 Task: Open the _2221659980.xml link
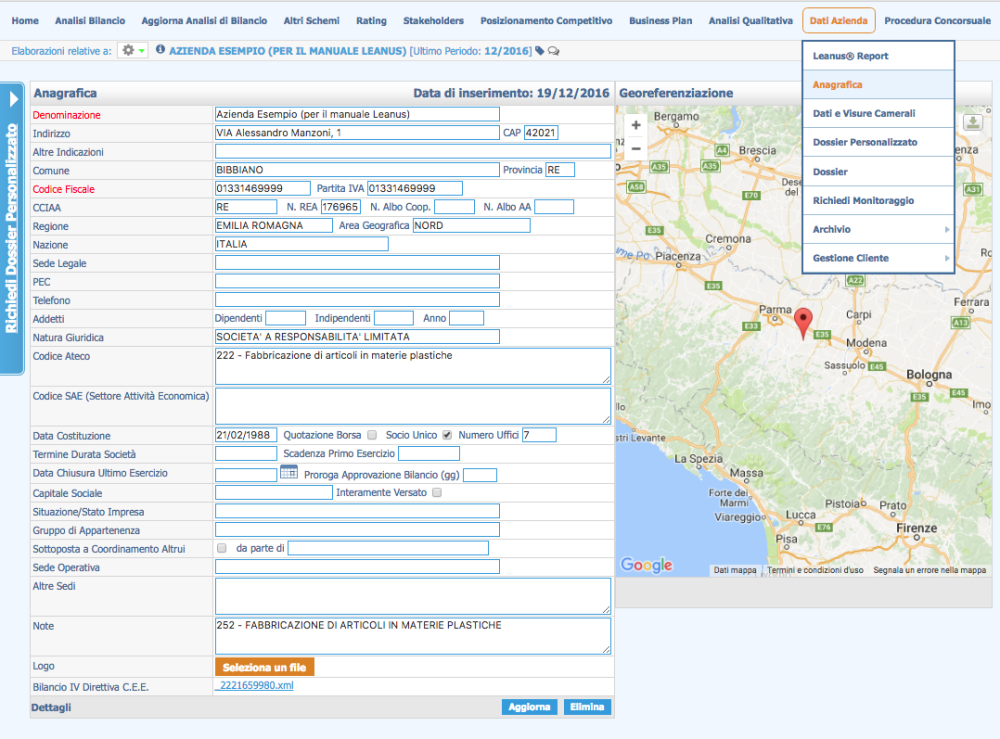(254, 685)
